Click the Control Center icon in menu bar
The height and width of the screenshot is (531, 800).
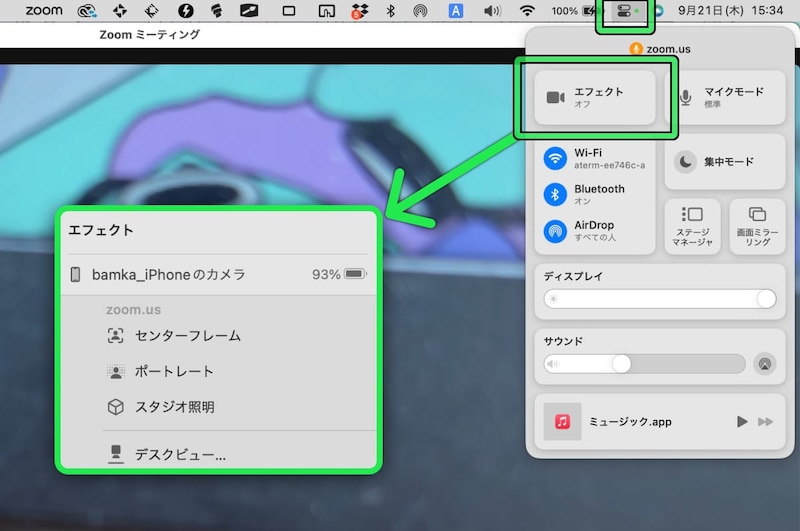point(622,11)
